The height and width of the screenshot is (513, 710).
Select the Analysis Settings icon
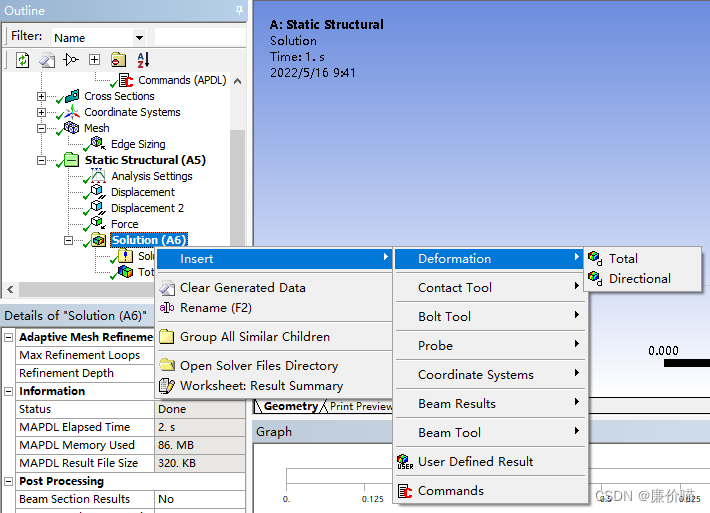98,176
